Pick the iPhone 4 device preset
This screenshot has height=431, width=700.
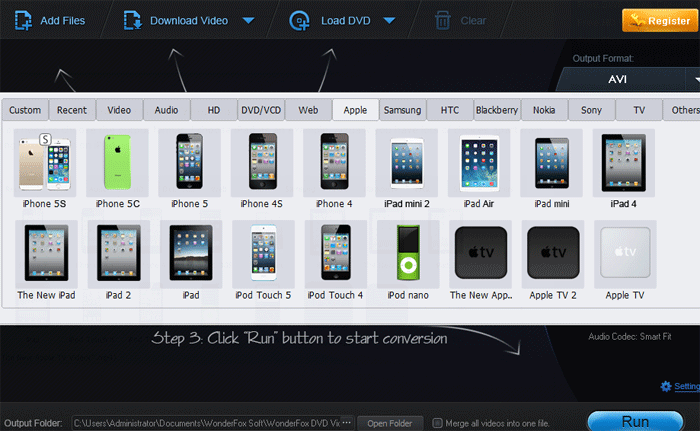pyautogui.click(x=334, y=163)
